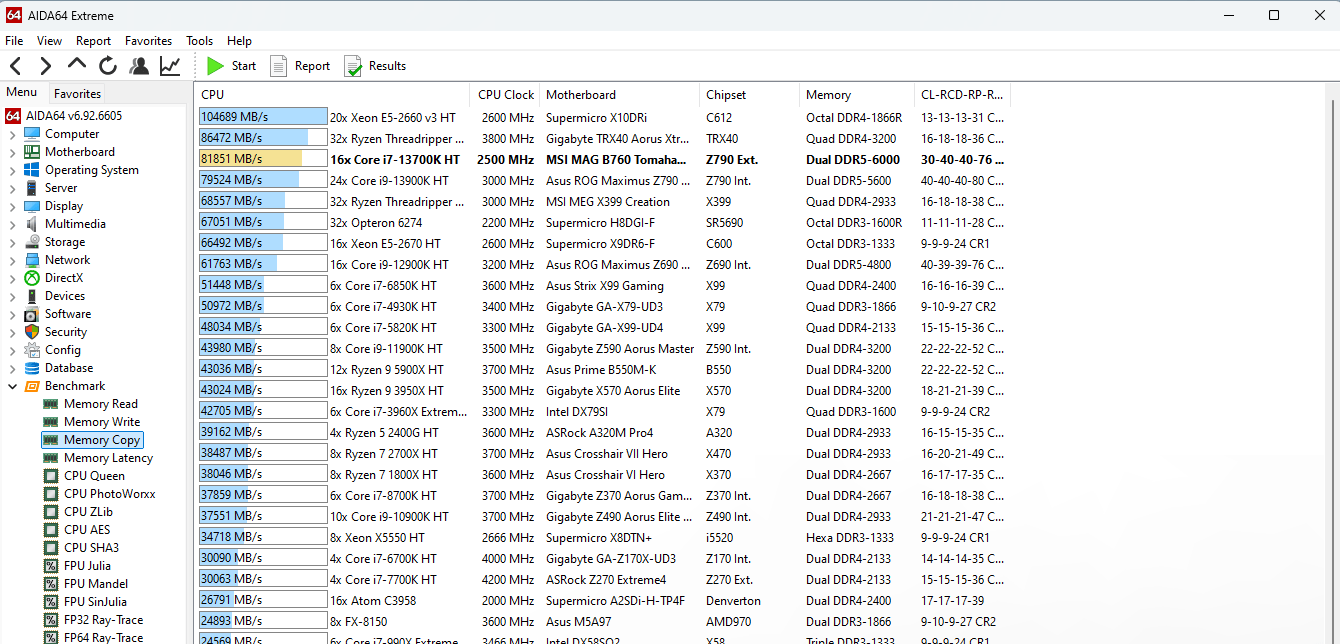The image size is (1340, 644).
Task: Select CPU Queen benchmark item
Action: coord(94,476)
